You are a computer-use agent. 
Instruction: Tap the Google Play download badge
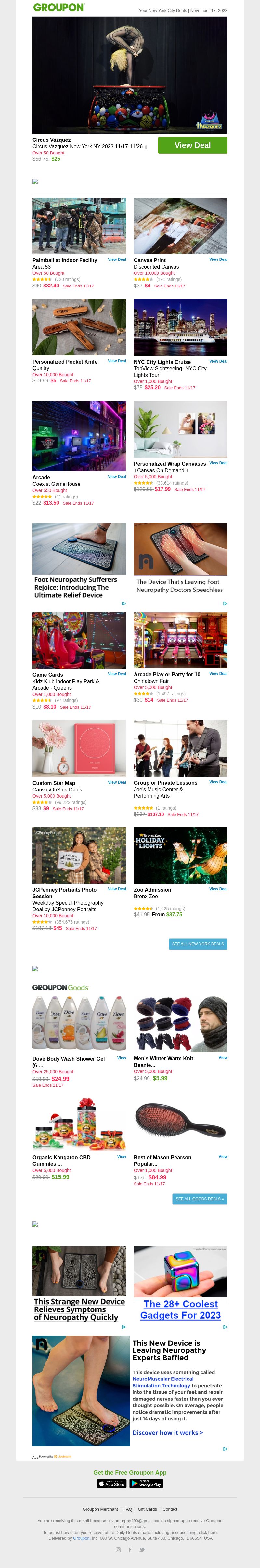click(x=146, y=1484)
